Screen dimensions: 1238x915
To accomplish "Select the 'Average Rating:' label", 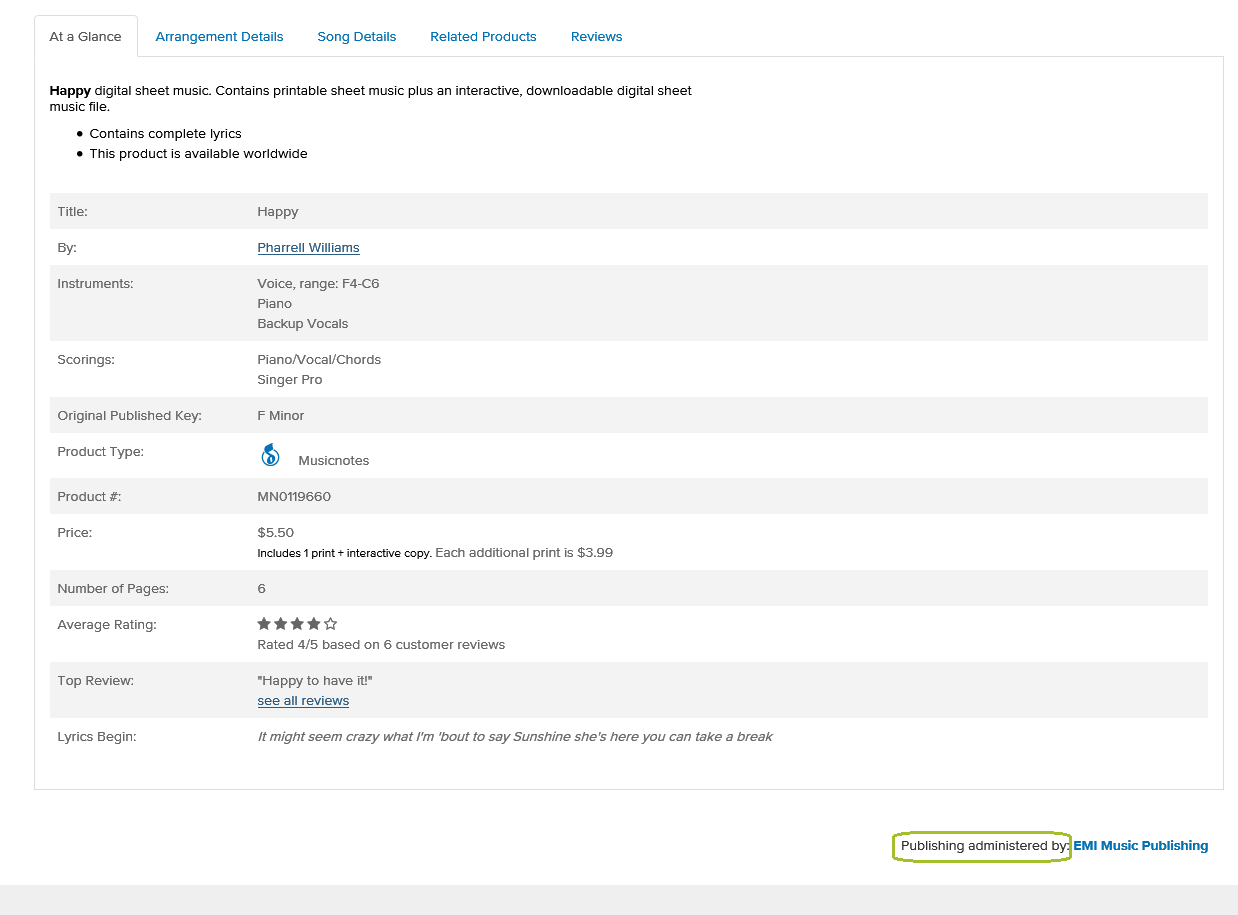I will click(x=107, y=625).
